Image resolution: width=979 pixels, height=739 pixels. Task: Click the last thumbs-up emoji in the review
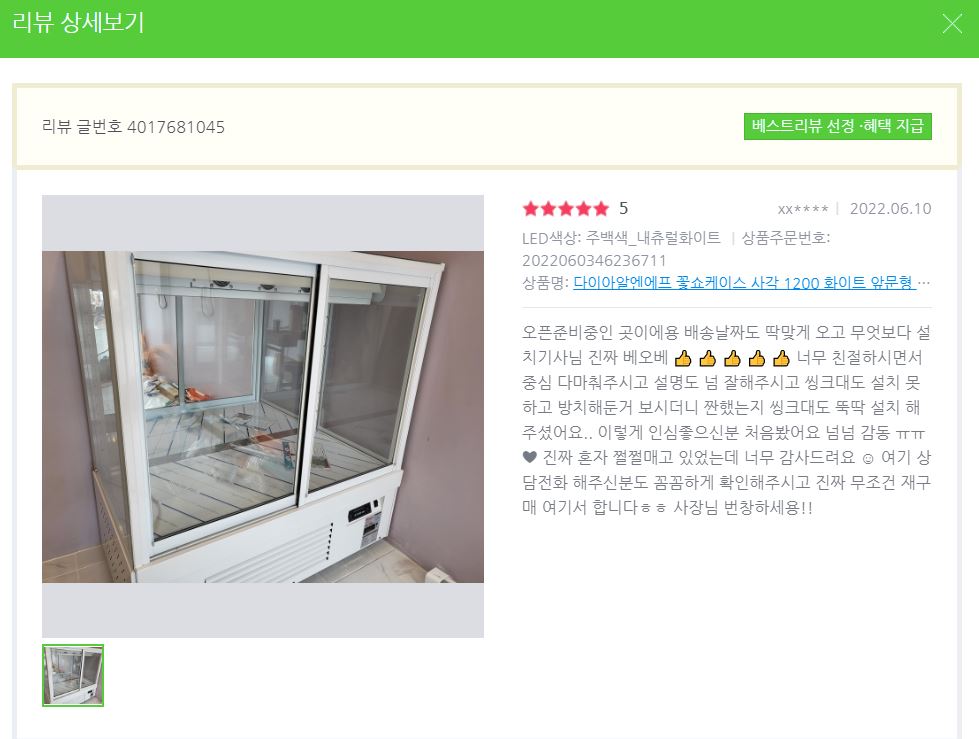pyautogui.click(x=781, y=358)
